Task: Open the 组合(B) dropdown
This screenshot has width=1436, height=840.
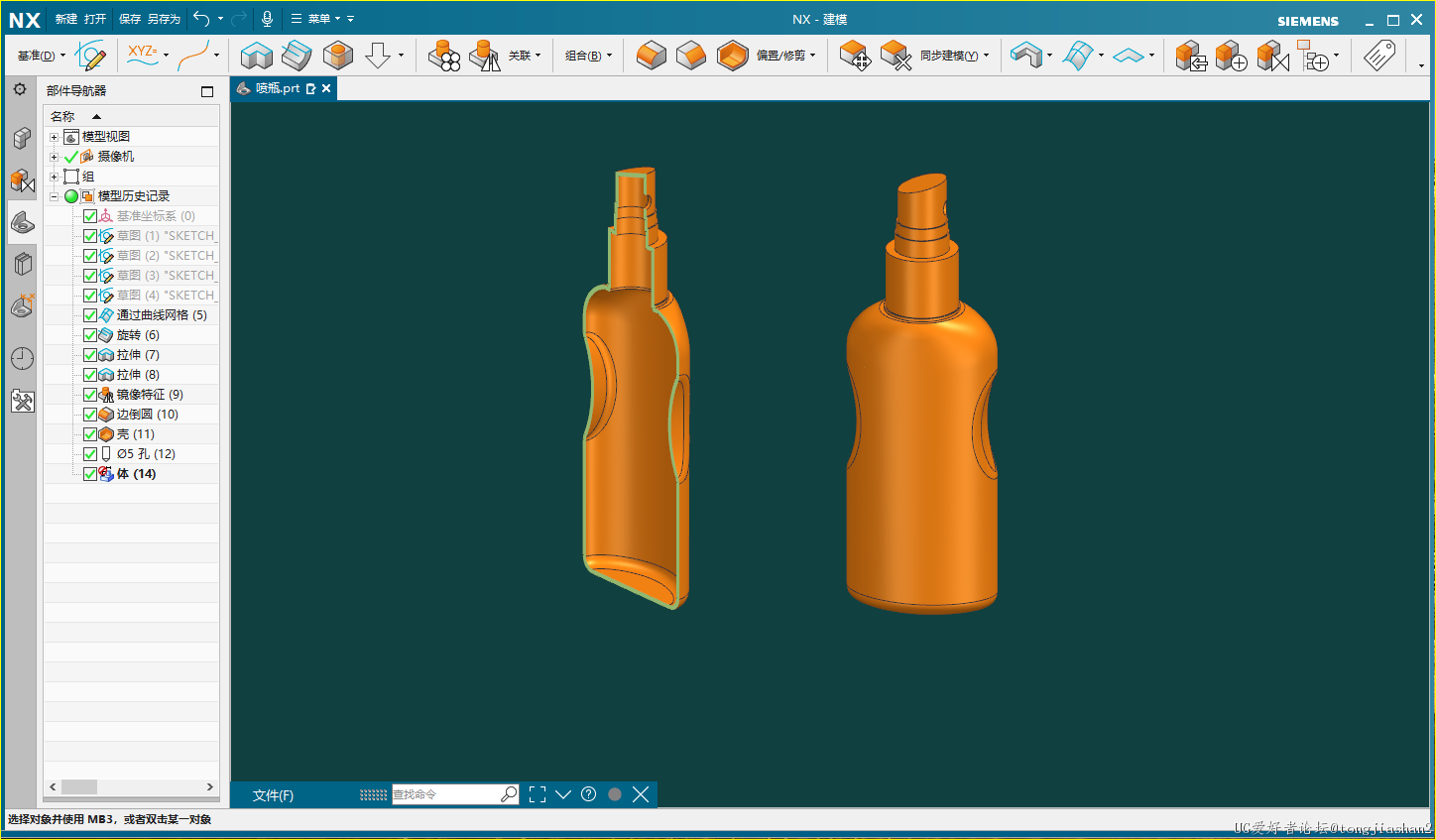Action: (589, 56)
